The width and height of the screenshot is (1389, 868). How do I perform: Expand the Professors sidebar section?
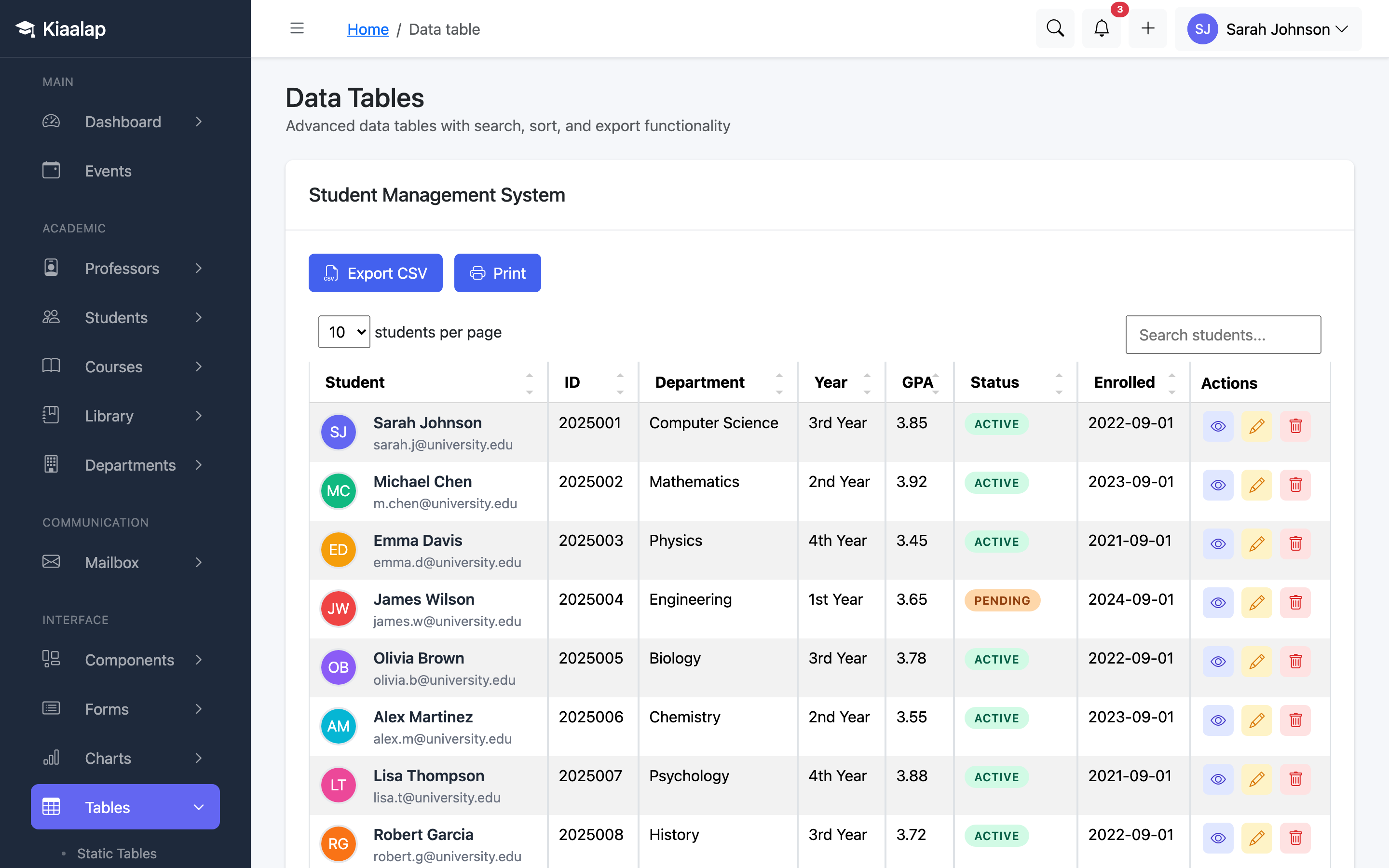click(x=125, y=268)
